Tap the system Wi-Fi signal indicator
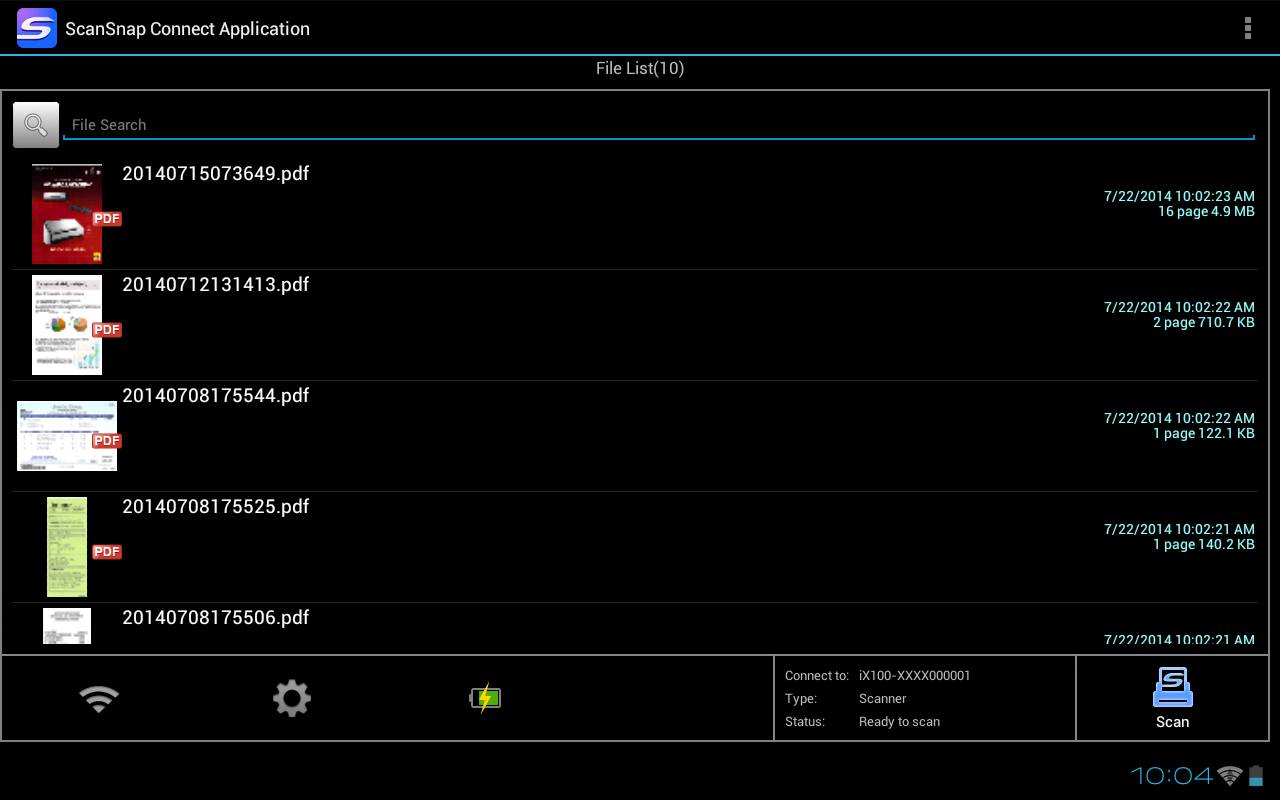Viewport: 1280px width, 800px height. (x=1231, y=775)
